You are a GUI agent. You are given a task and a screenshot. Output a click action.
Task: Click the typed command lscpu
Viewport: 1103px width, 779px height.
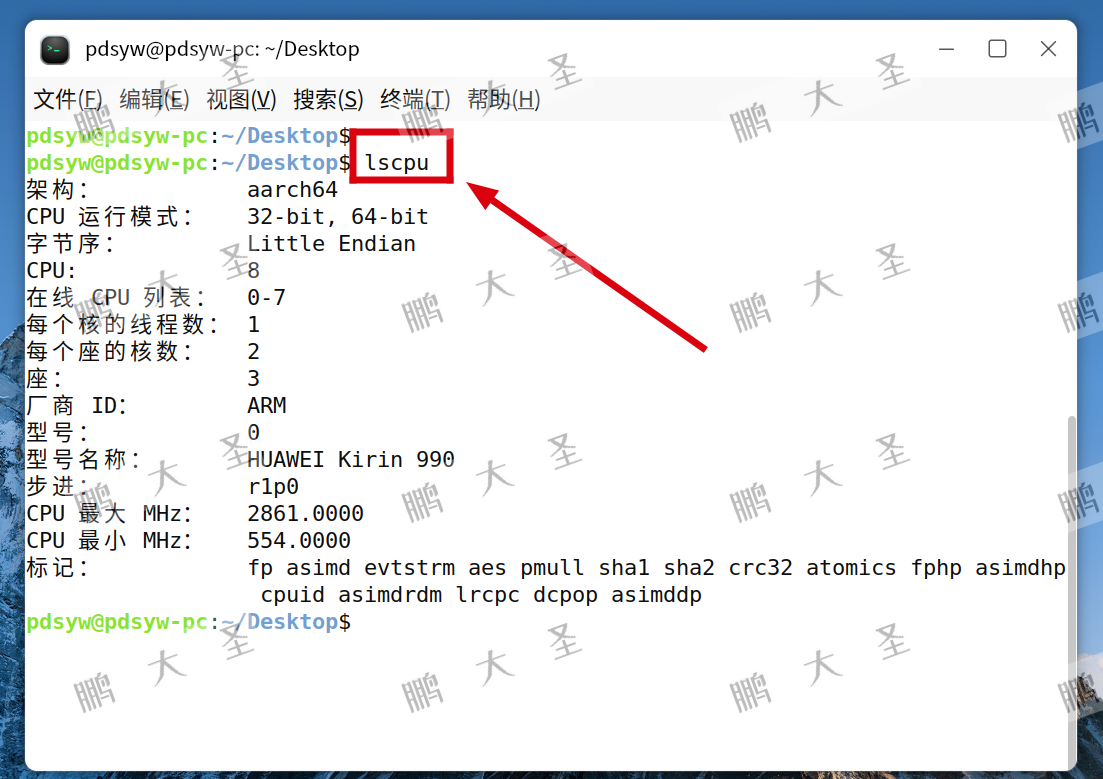397,163
